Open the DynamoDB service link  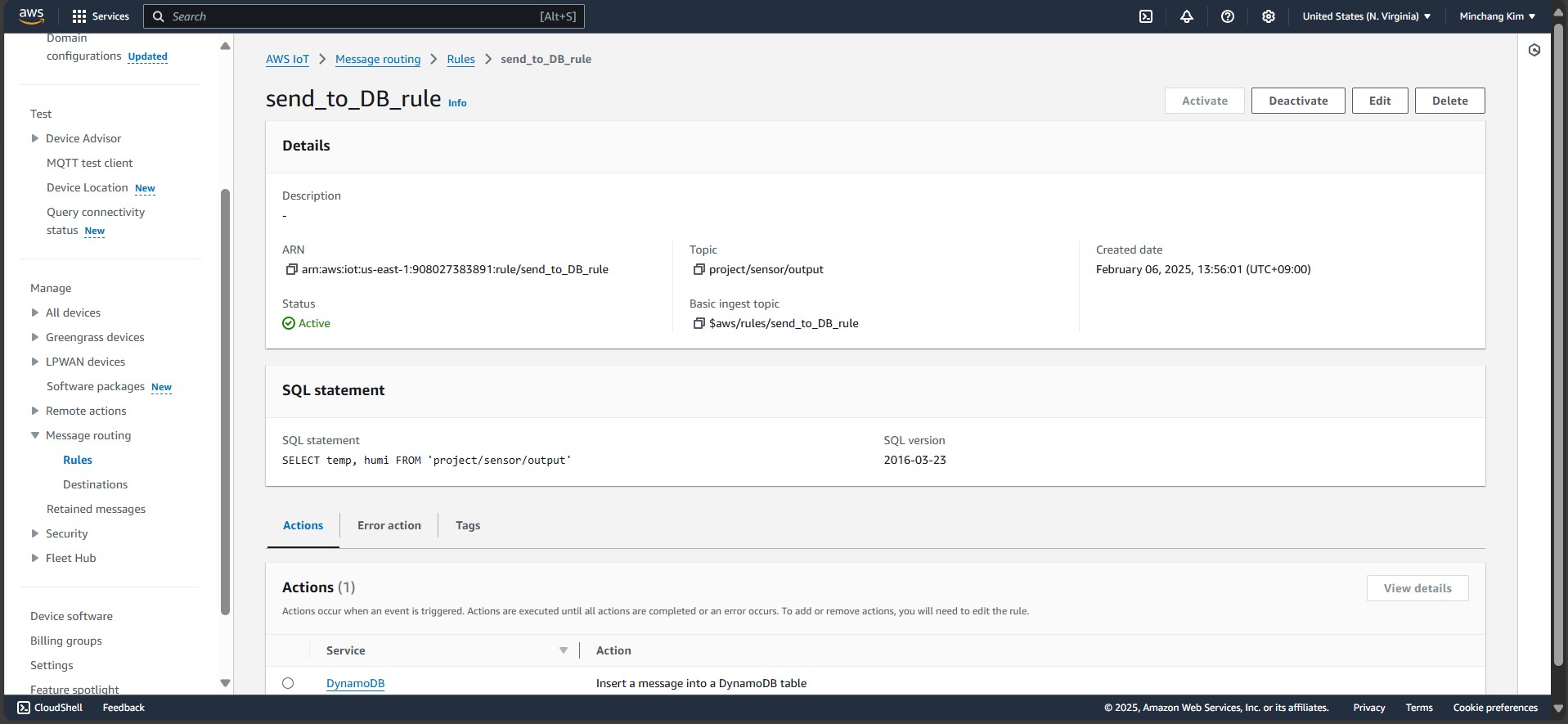pyautogui.click(x=355, y=683)
